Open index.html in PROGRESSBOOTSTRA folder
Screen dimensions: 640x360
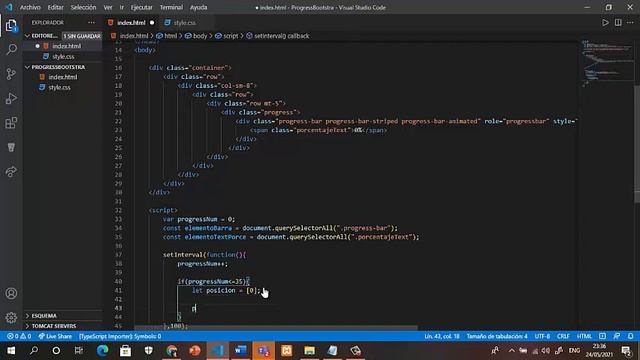62,77
